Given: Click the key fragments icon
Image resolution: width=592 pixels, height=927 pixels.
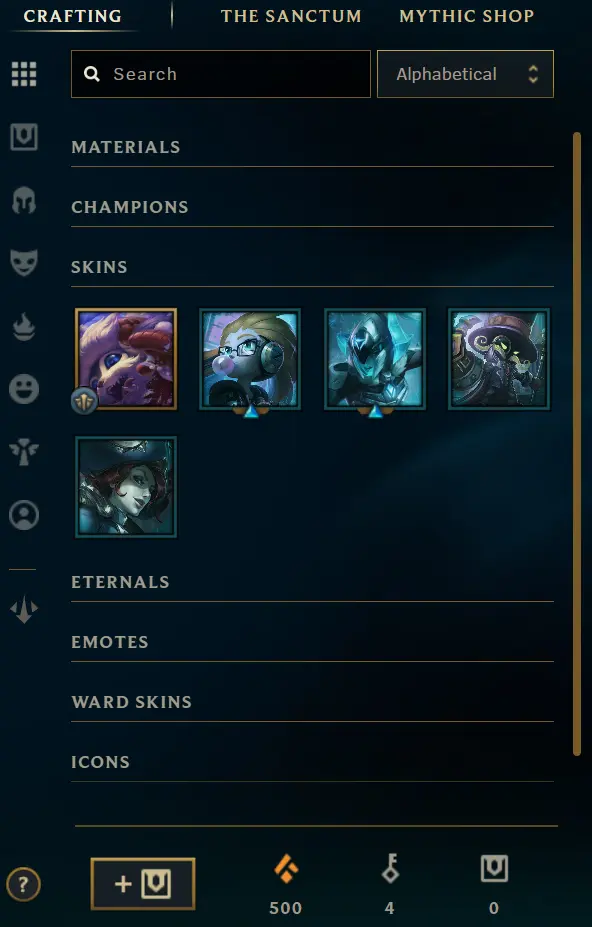Looking at the screenshot, I should 390,869.
